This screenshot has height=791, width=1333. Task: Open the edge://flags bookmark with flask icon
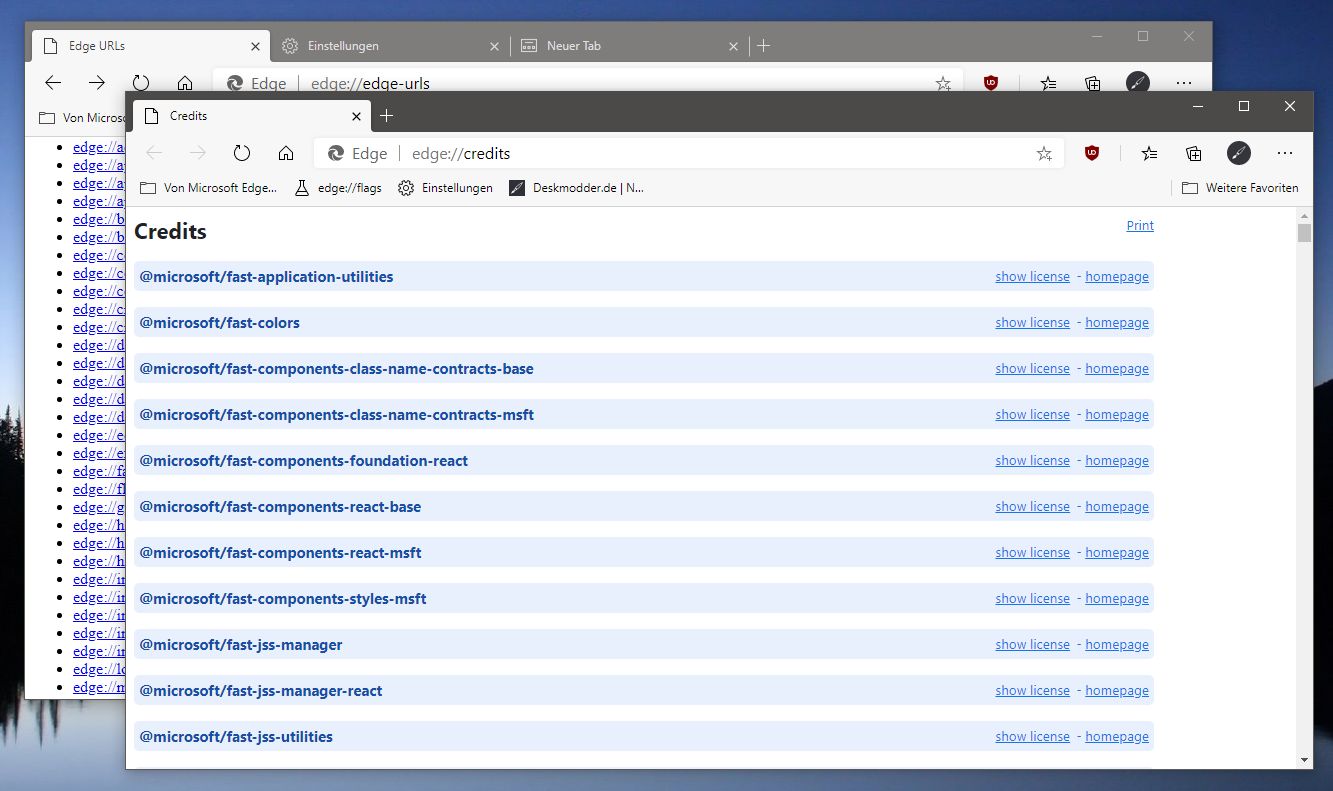(337, 187)
